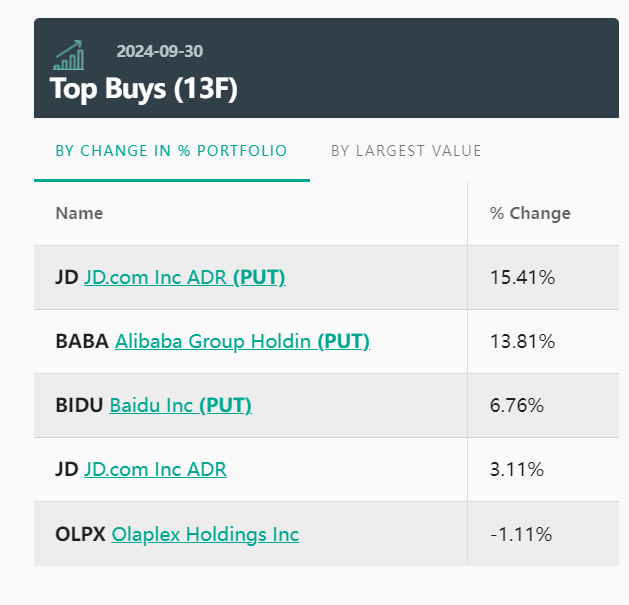Click the OLPX ticker symbol
The height and width of the screenshot is (605, 629).
[80, 534]
